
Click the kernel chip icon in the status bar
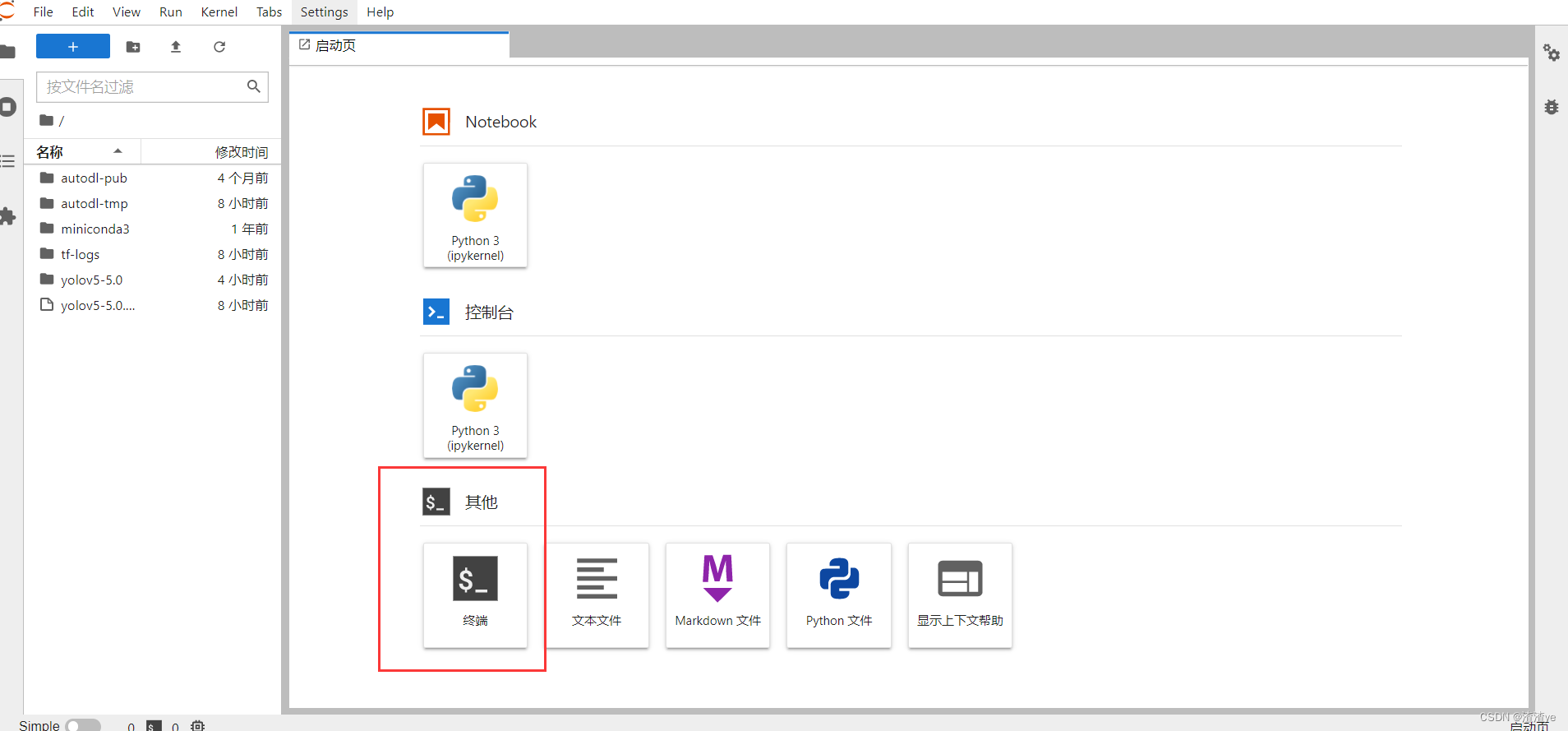(197, 726)
